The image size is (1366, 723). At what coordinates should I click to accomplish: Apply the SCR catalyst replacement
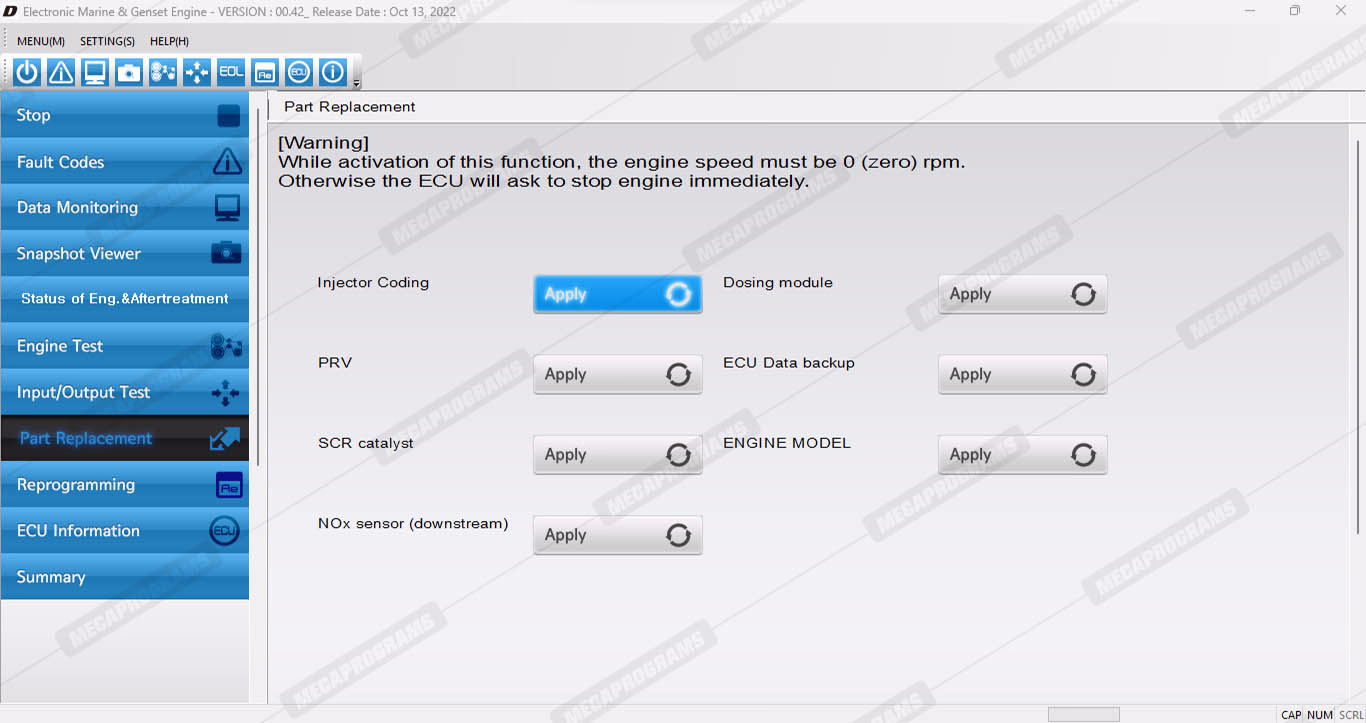pyautogui.click(x=618, y=454)
